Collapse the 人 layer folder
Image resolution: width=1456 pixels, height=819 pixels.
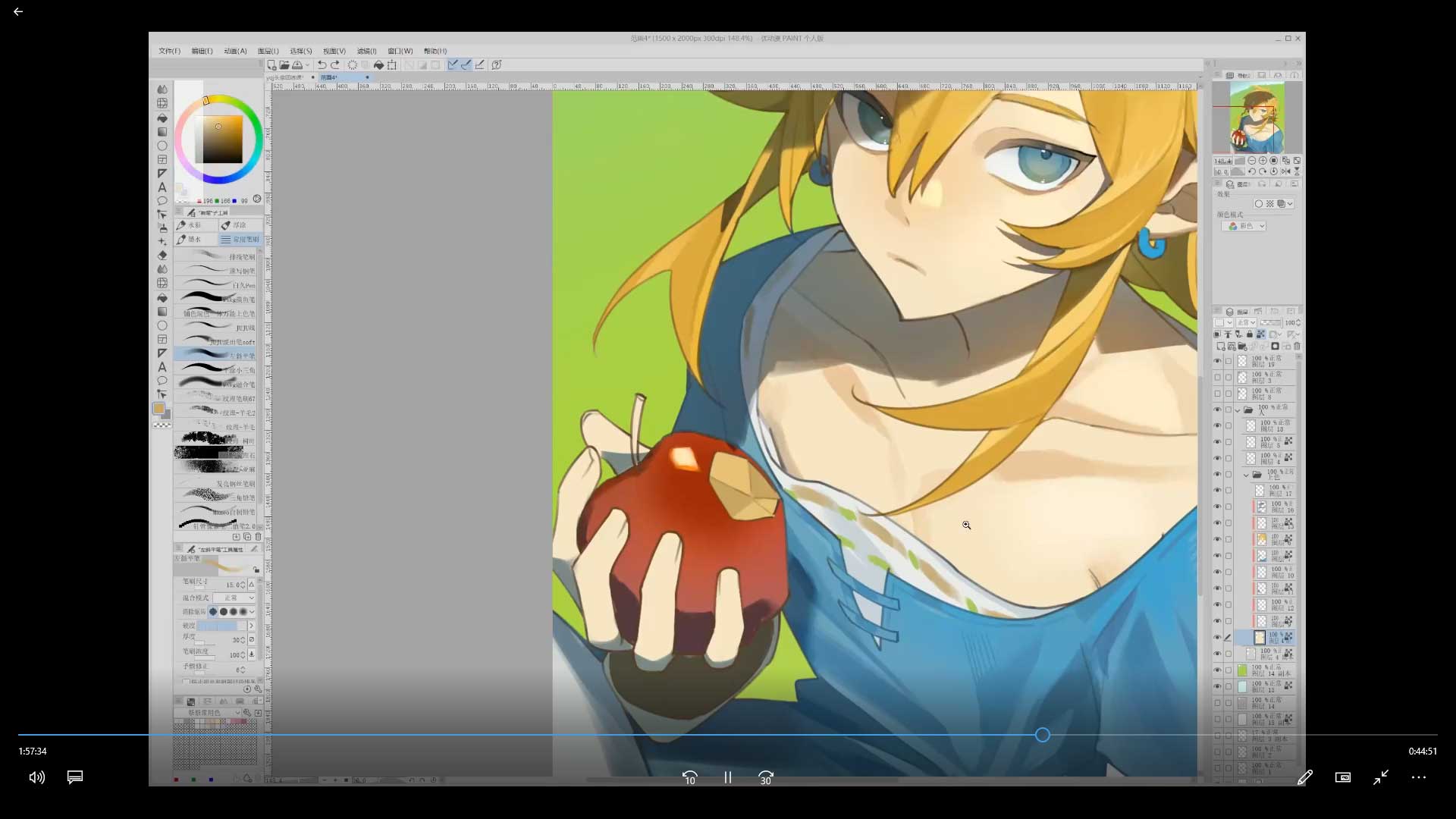tap(1238, 410)
